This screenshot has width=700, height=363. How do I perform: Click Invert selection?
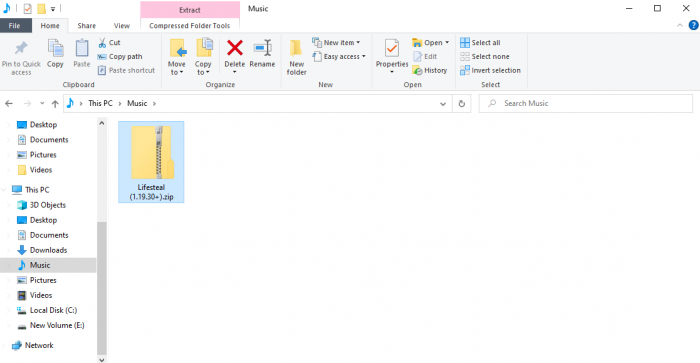pyautogui.click(x=490, y=71)
